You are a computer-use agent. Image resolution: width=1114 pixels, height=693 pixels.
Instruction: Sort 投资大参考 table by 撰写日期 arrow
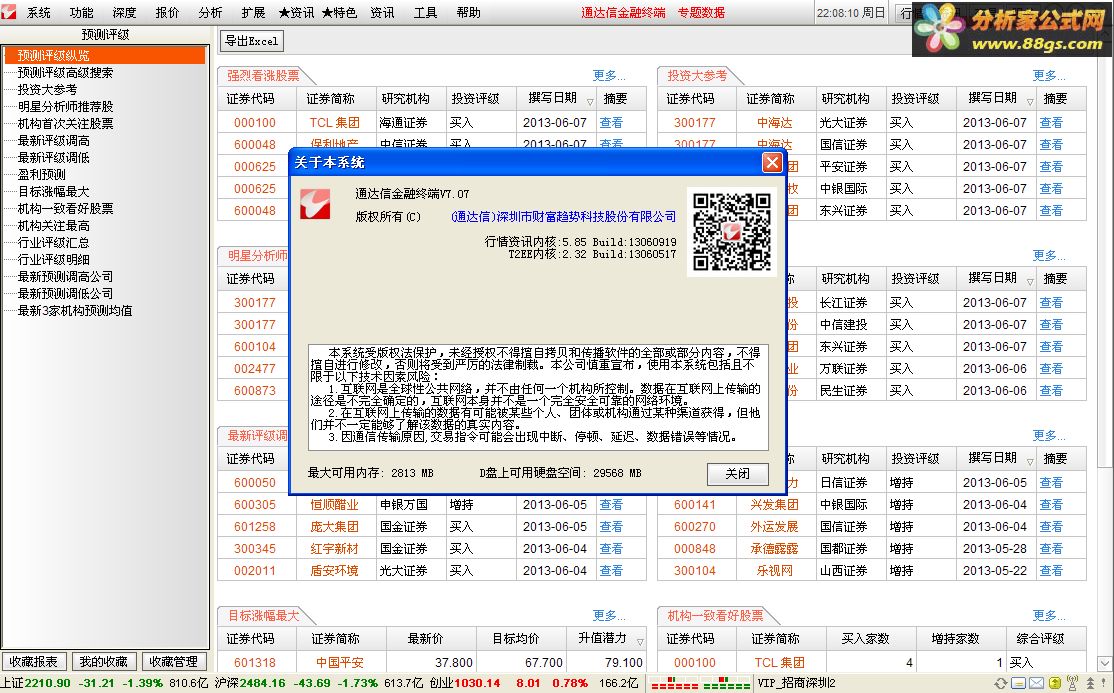pos(1029,102)
